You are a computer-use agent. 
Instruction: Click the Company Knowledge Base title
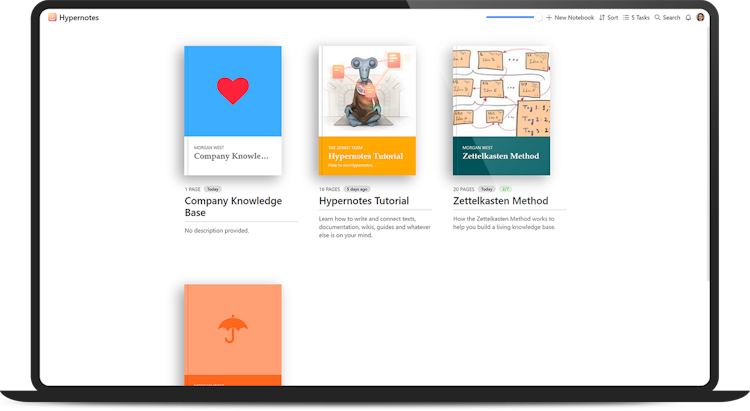click(x=233, y=207)
